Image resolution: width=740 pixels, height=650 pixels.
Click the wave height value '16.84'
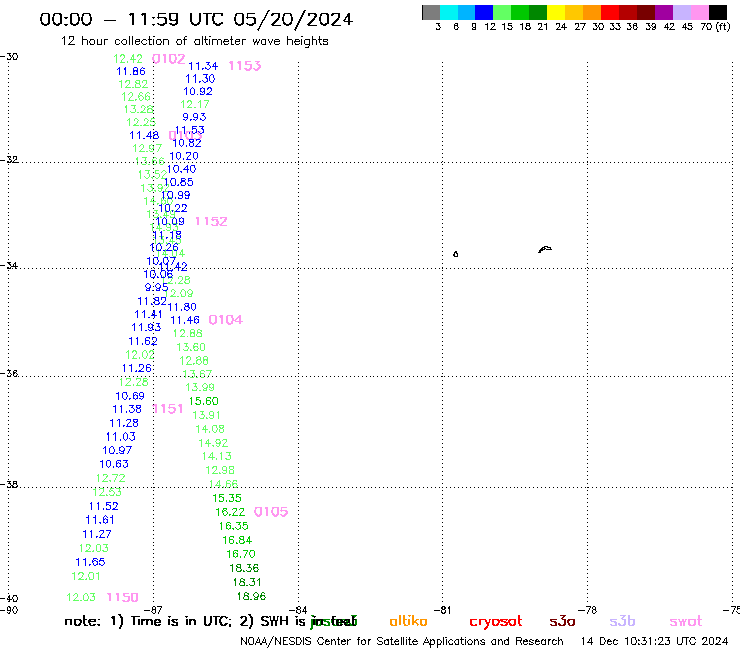(237, 540)
